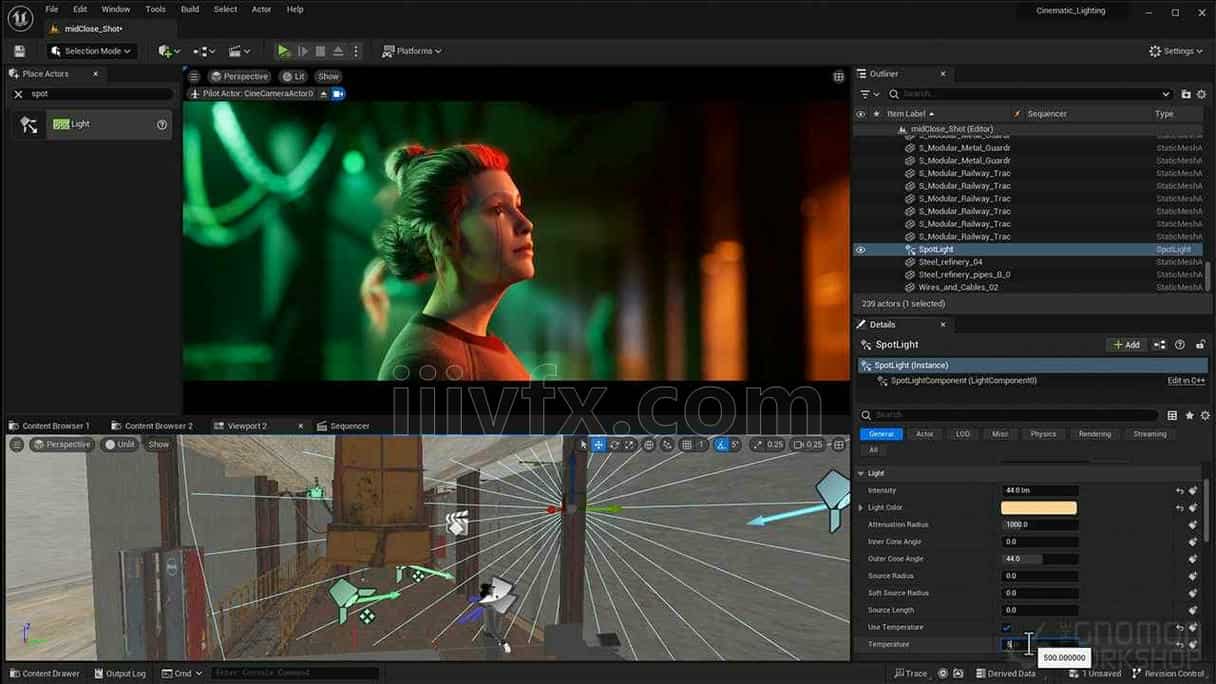Toggle grid snapping in Viewport 2
This screenshot has width=1216, height=684.
click(x=687, y=445)
